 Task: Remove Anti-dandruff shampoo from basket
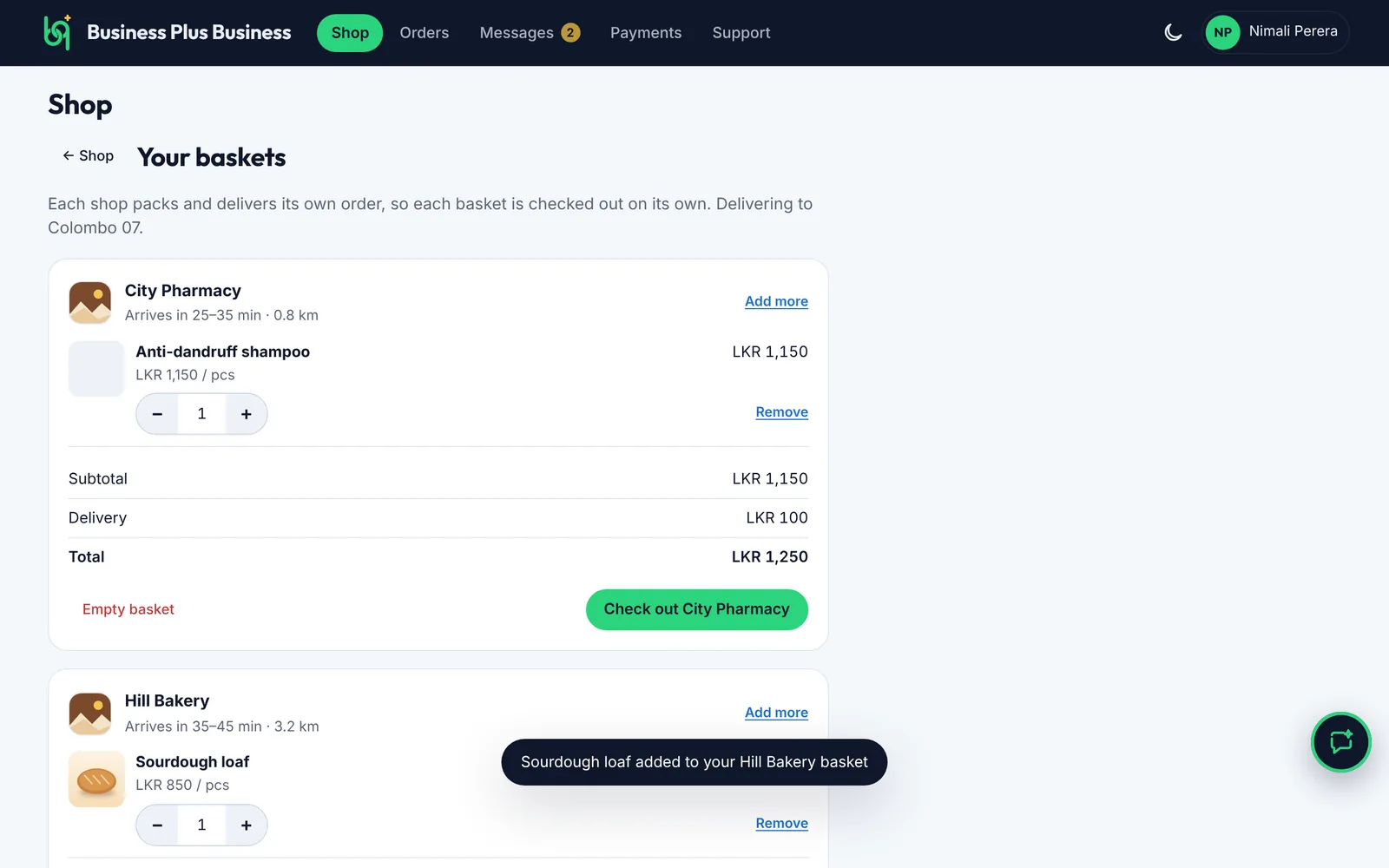(781, 412)
